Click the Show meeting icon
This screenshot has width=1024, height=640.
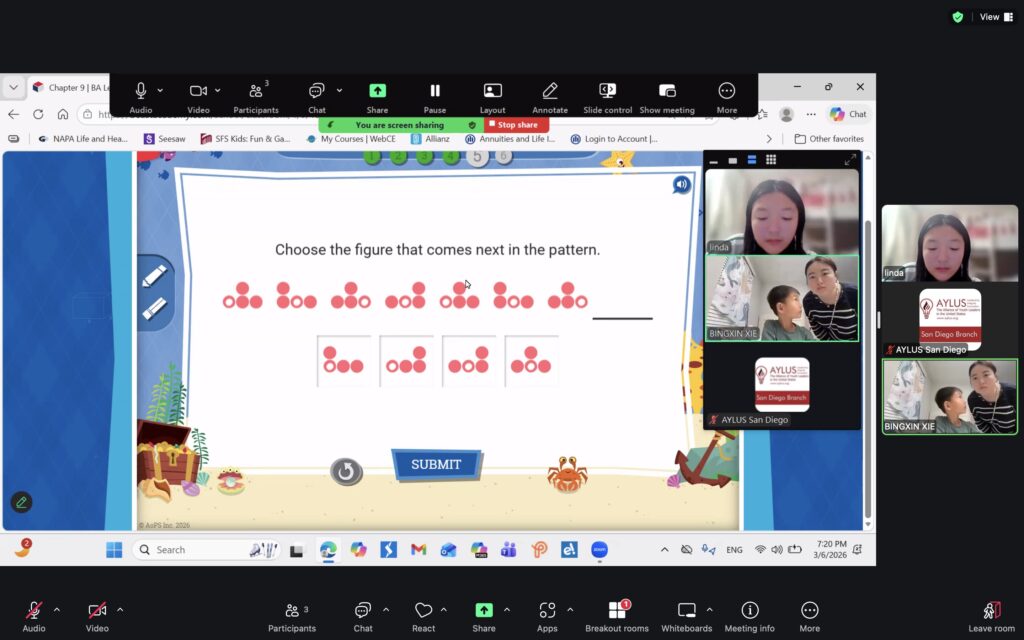667,91
